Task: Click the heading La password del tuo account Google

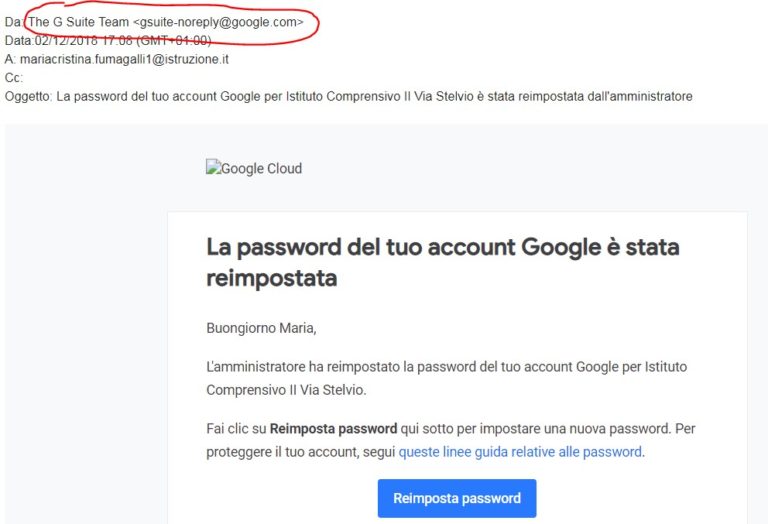Action: (x=442, y=247)
